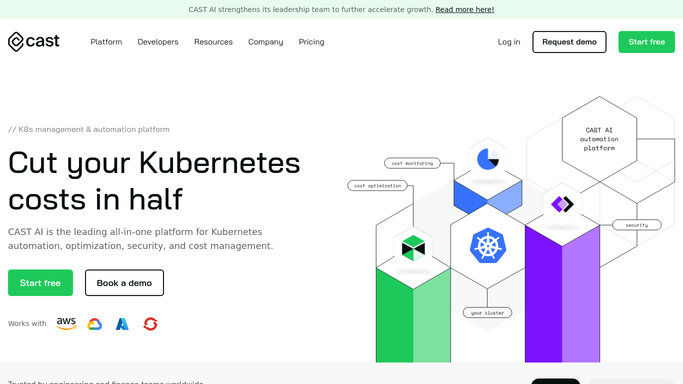
Task: Go to the Pricing page
Action: pyautogui.click(x=311, y=42)
